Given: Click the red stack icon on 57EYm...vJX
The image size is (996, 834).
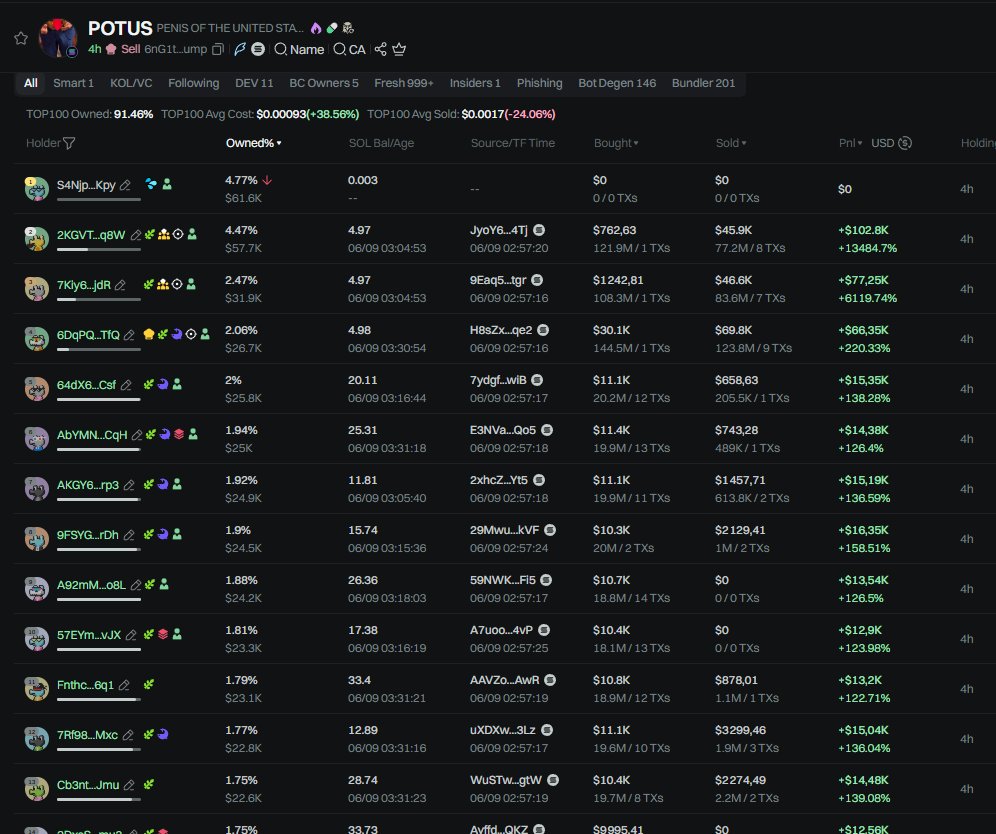Looking at the screenshot, I should click(163, 634).
